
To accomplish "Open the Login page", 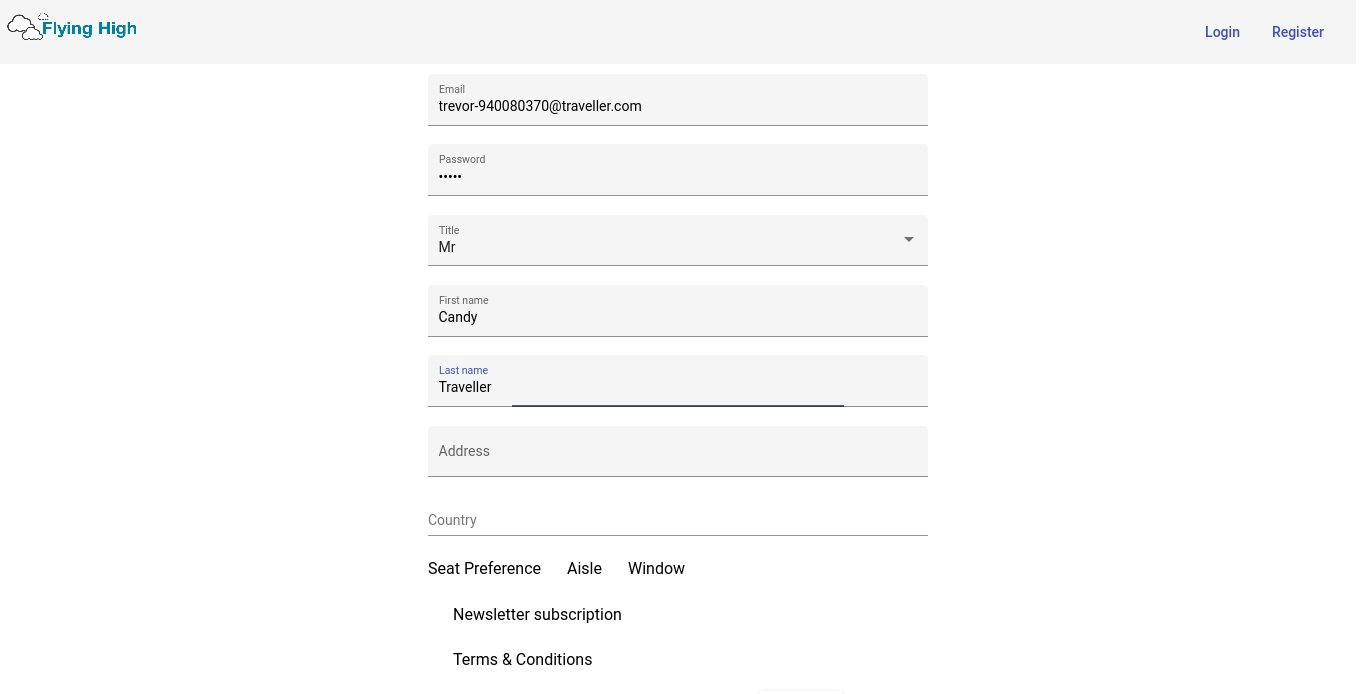I will tap(1222, 32).
